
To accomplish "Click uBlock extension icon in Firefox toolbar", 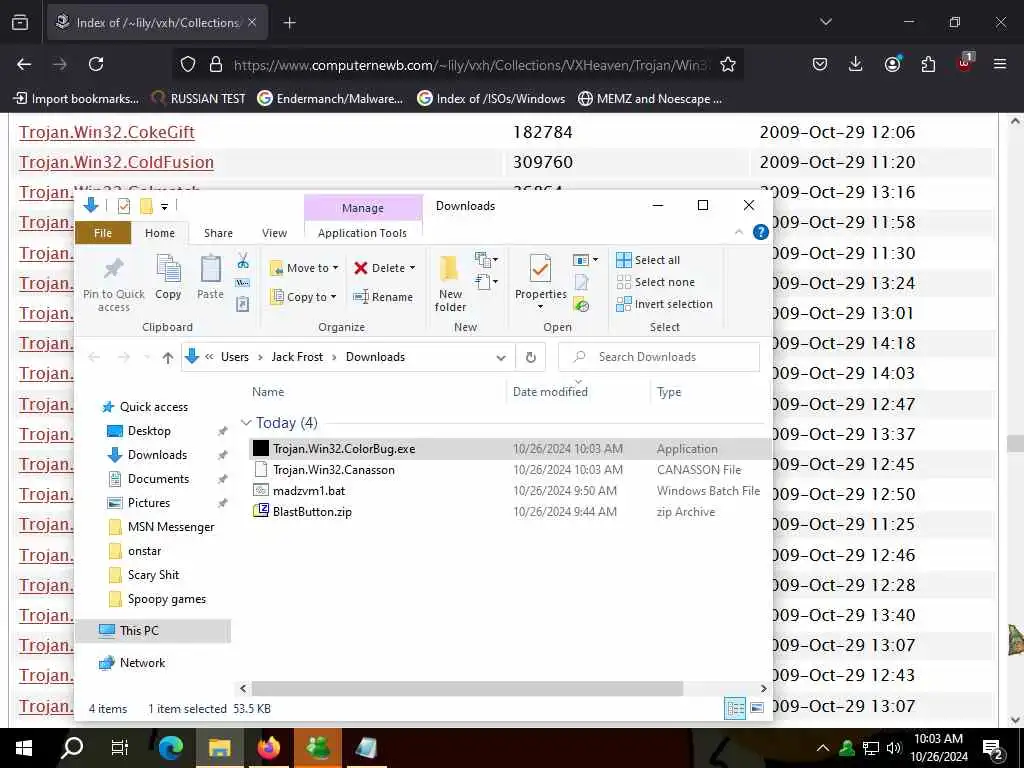I will [964, 63].
